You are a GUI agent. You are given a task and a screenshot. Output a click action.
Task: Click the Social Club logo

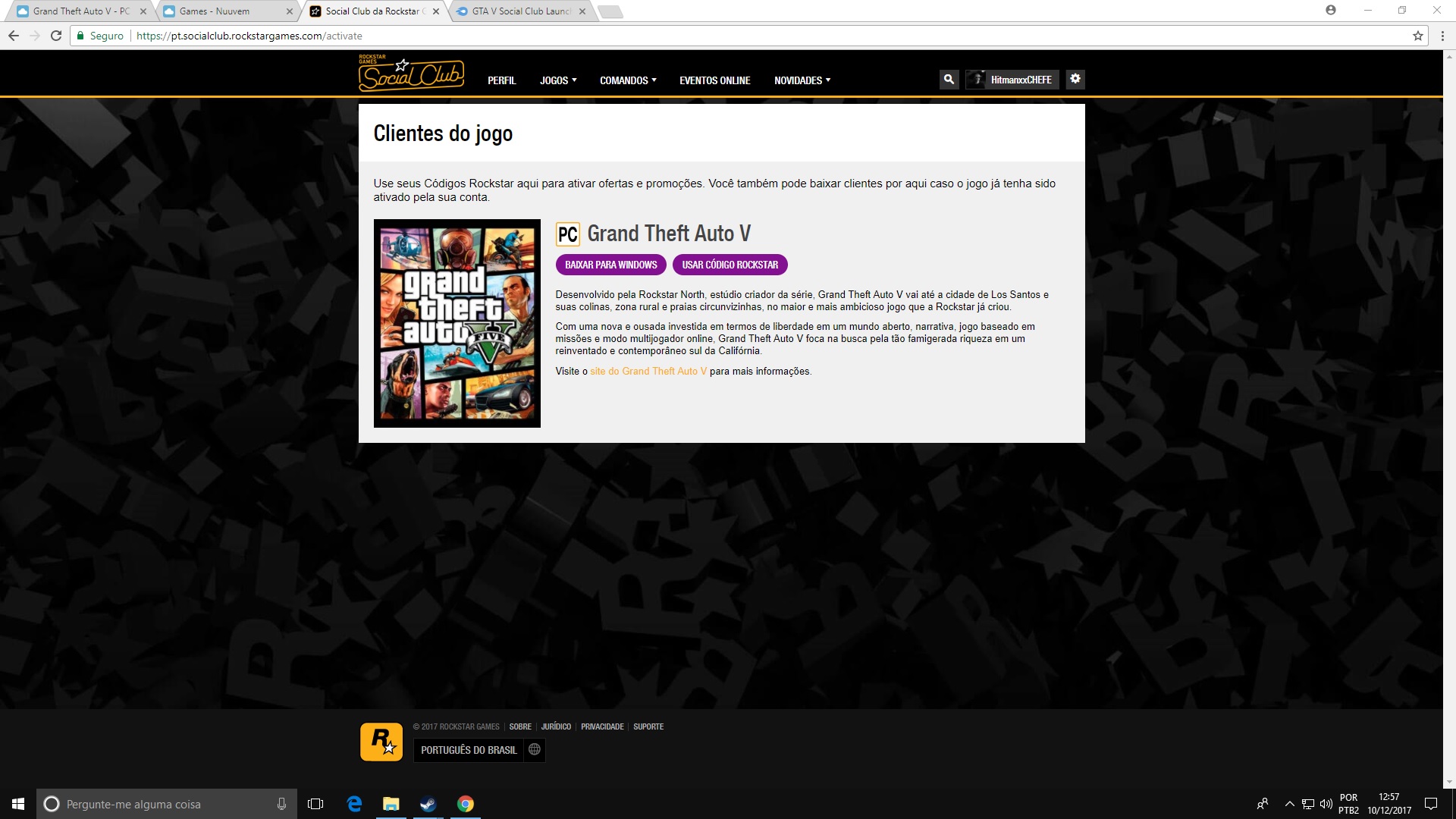pos(411,74)
